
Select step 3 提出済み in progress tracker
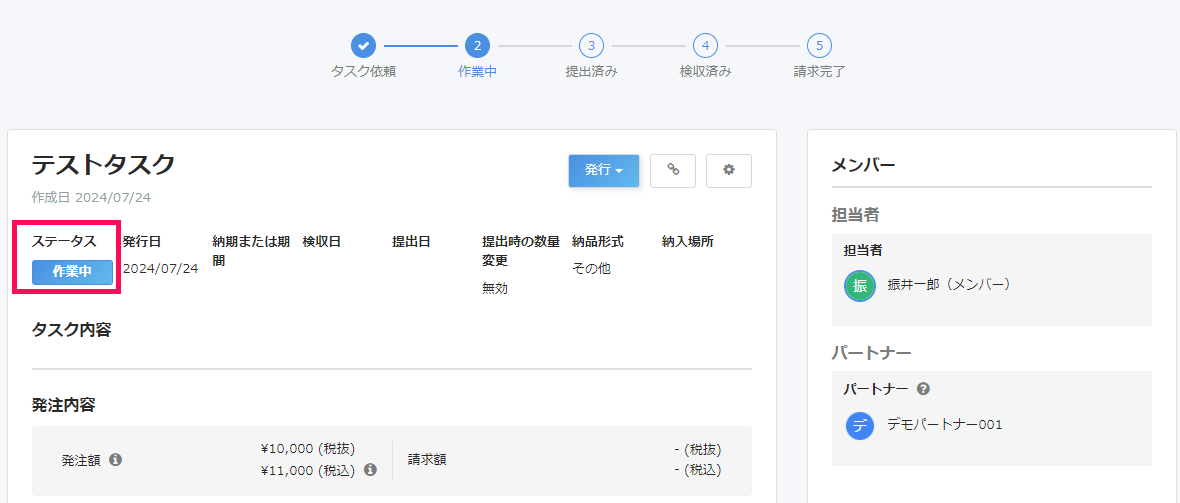[591, 45]
